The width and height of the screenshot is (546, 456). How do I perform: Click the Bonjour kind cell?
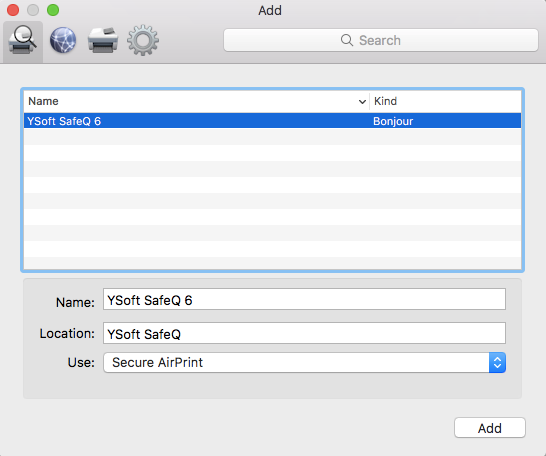[393, 121]
